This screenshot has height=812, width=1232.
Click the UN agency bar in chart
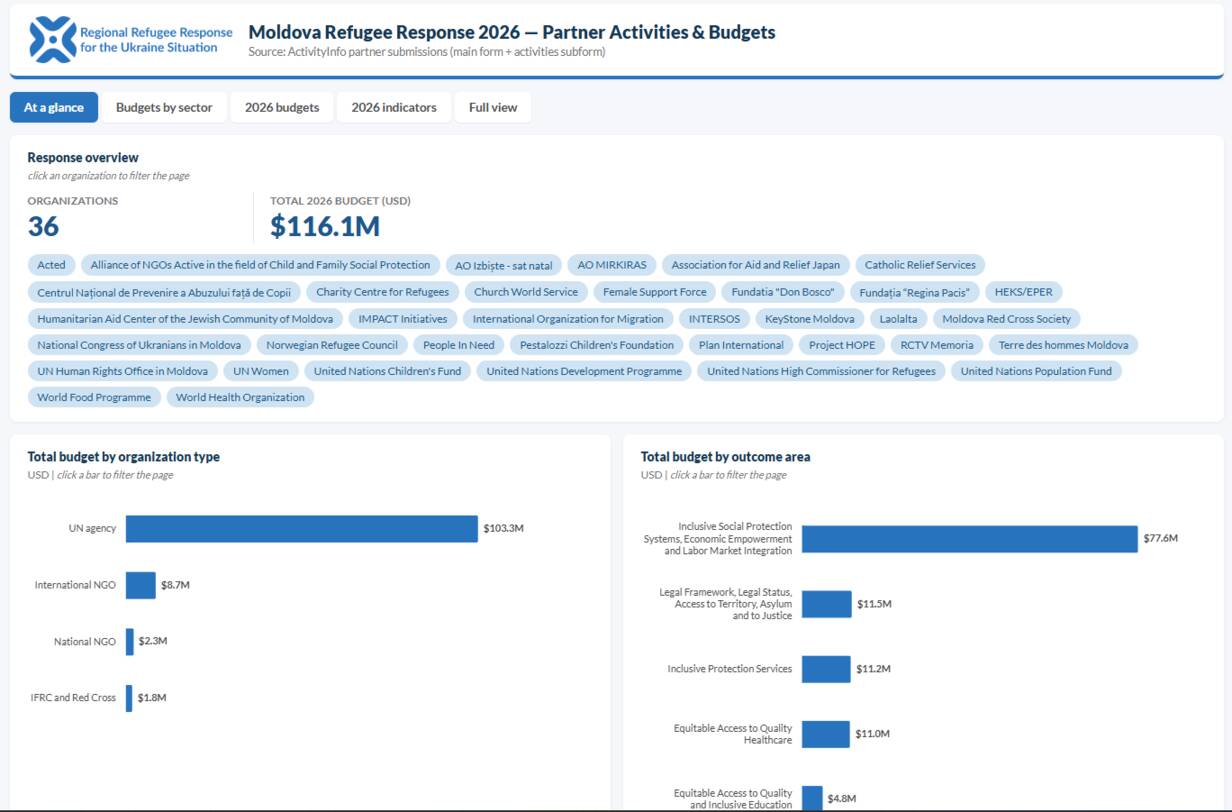(302, 529)
